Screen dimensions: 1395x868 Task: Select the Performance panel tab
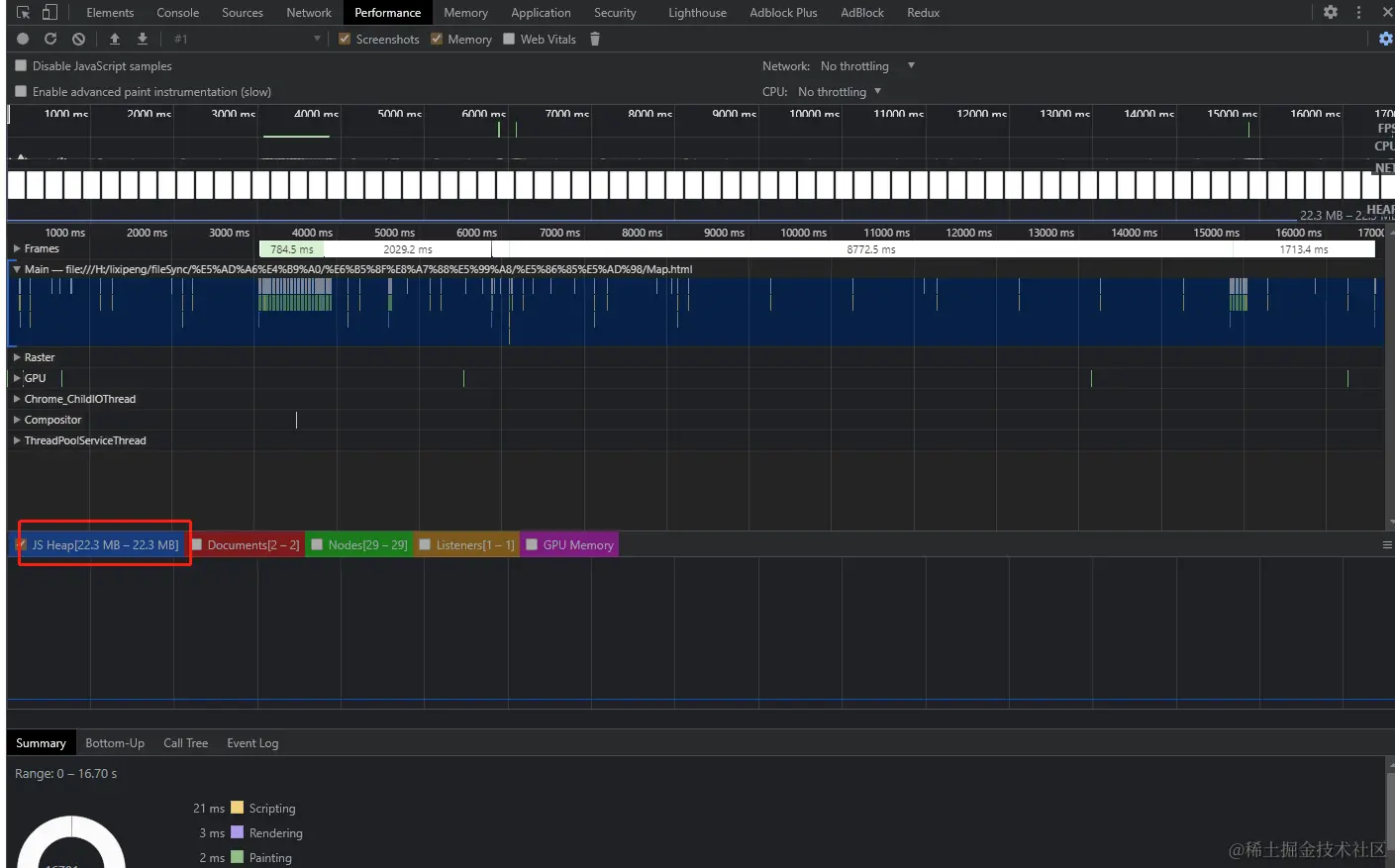388,13
